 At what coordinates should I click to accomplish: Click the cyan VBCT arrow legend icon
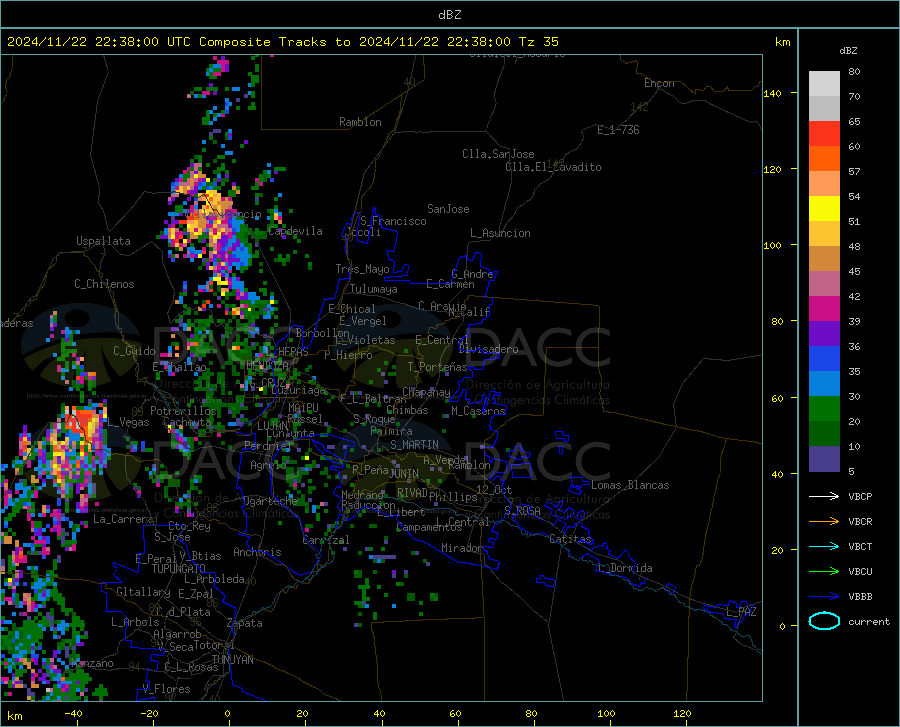pyautogui.click(x=824, y=546)
